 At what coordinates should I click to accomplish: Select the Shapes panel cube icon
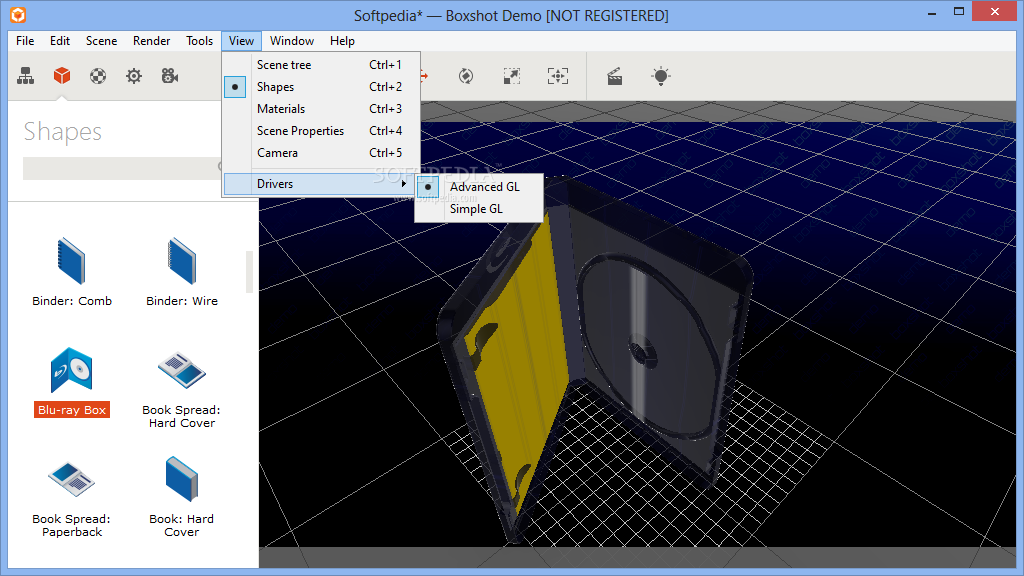click(62, 76)
